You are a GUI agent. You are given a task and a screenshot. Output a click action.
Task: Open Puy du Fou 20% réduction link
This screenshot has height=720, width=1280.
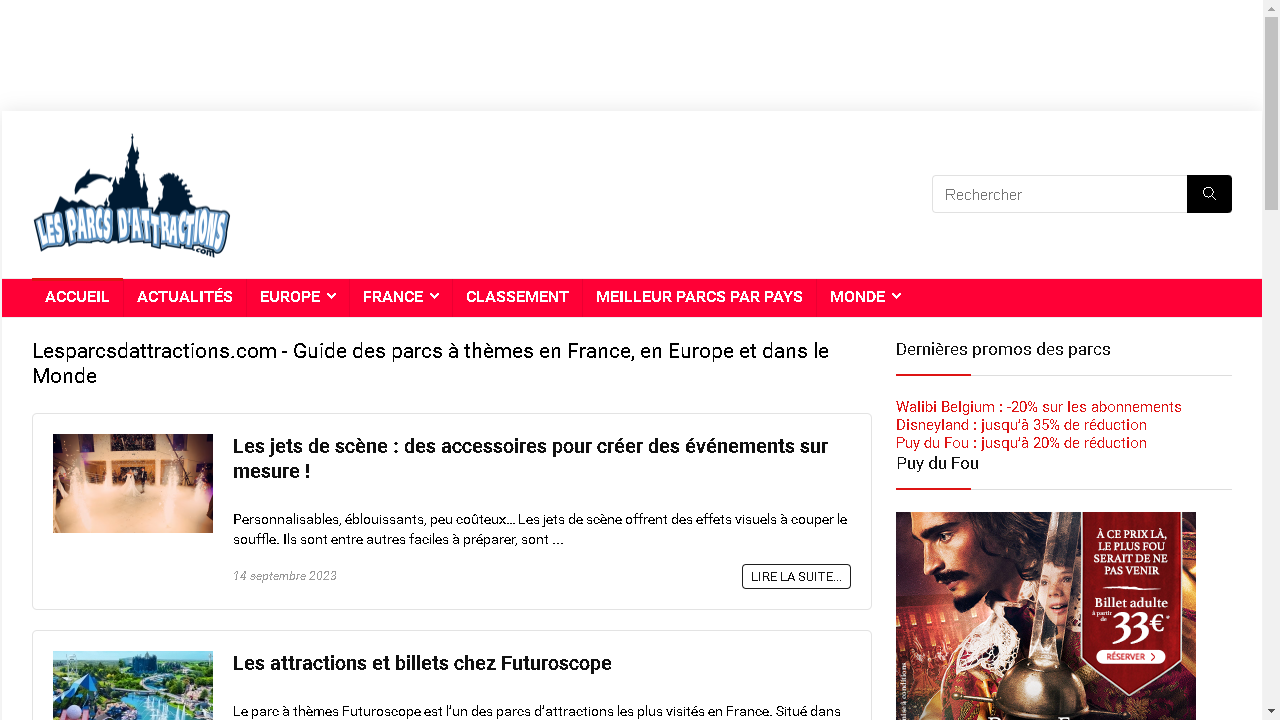pos(1021,443)
